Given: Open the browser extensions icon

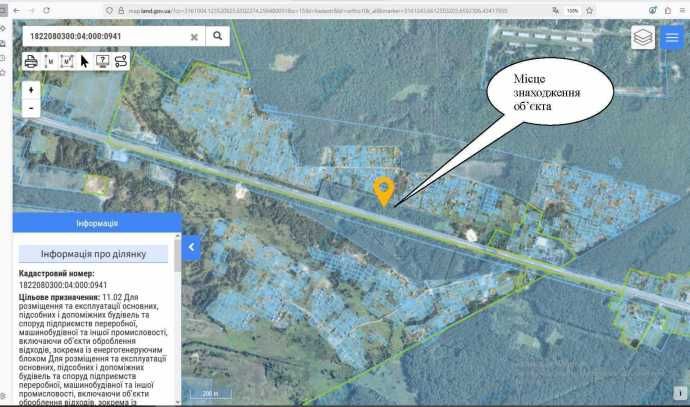Looking at the screenshot, I should click(668, 10).
